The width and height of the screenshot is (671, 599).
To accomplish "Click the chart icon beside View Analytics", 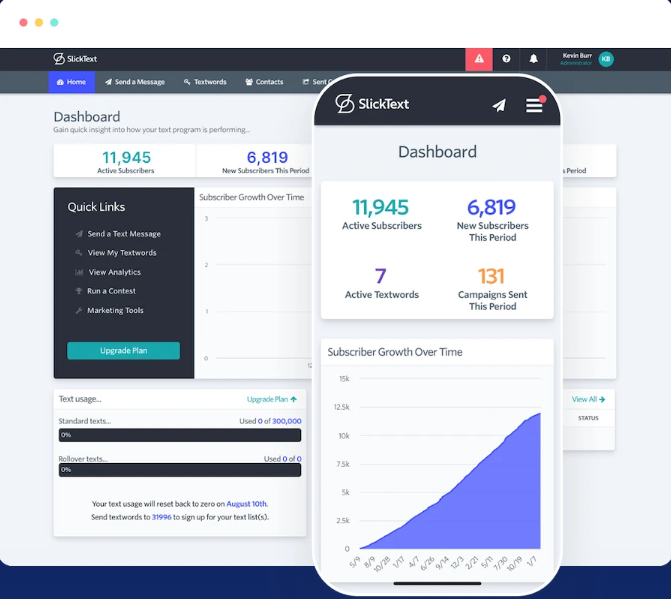I will coord(79,272).
